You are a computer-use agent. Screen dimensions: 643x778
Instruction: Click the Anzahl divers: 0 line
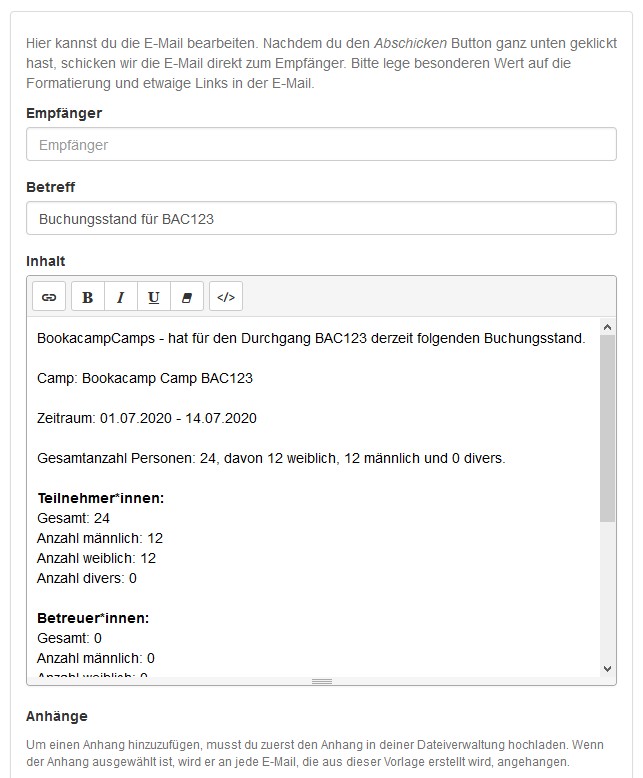[87, 578]
